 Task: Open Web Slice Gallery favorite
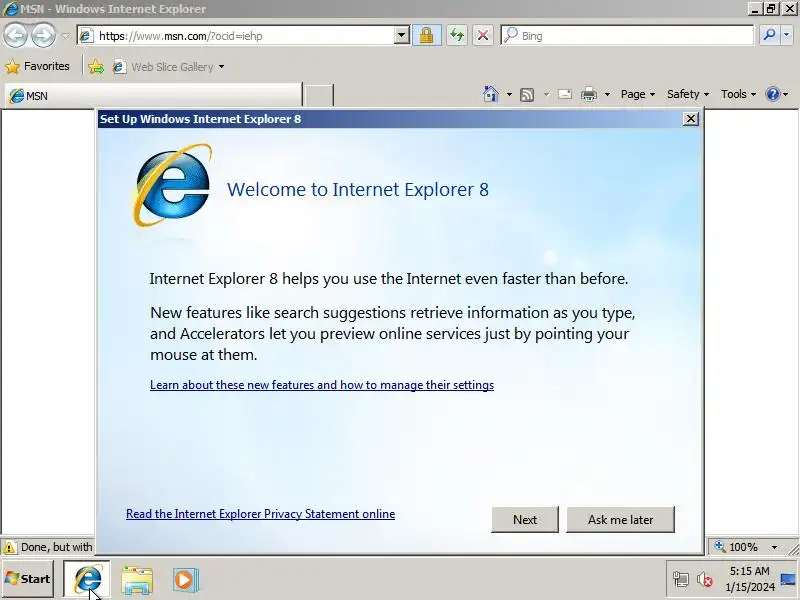coord(163,67)
